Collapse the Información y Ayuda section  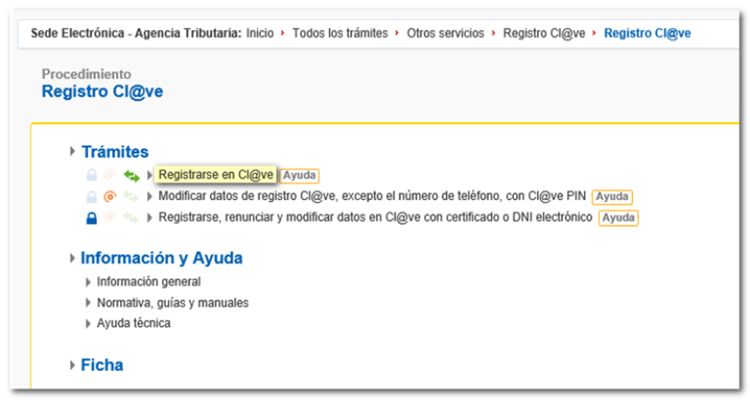(72, 259)
